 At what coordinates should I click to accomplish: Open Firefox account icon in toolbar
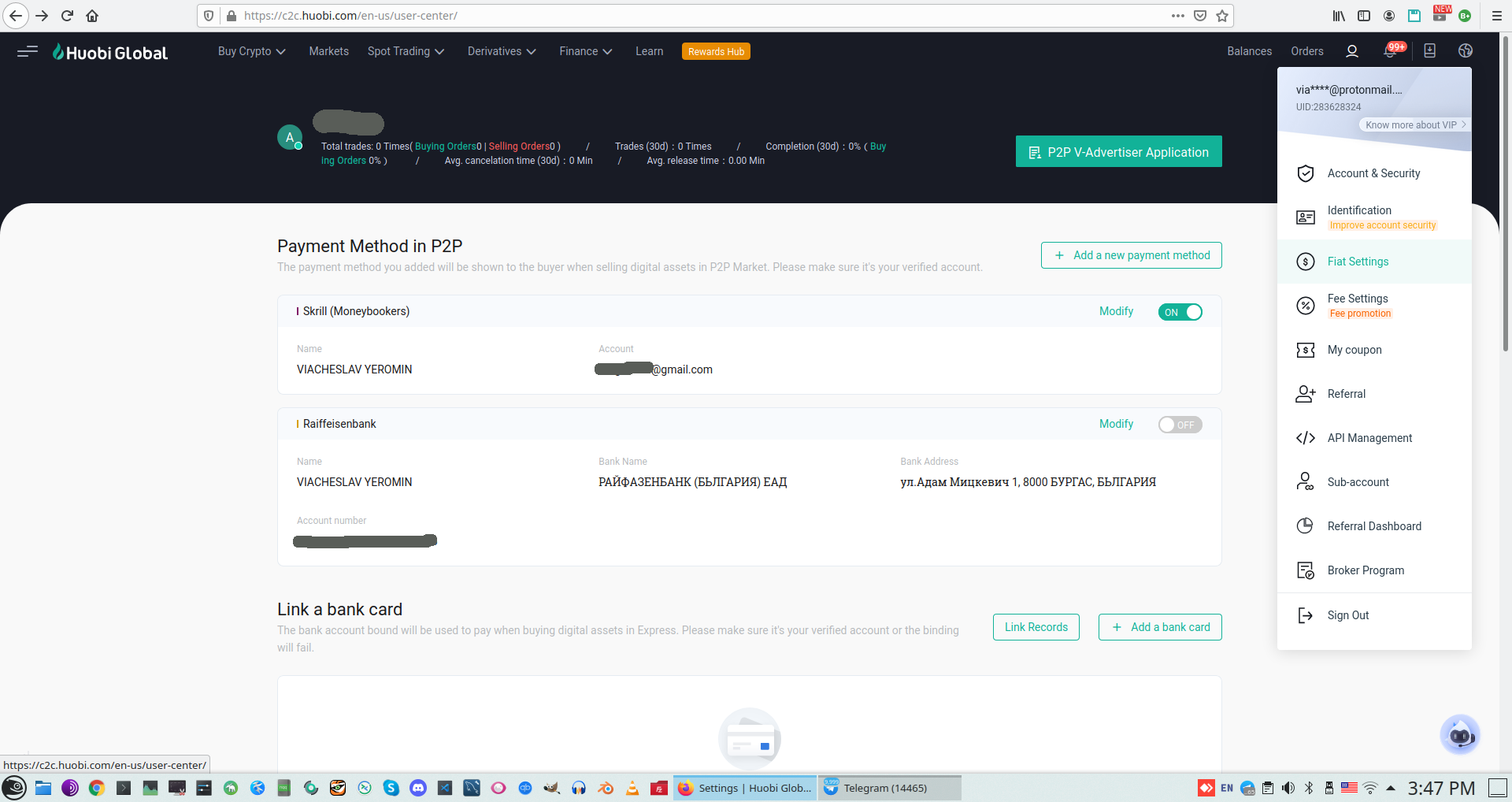pos(1389,16)
